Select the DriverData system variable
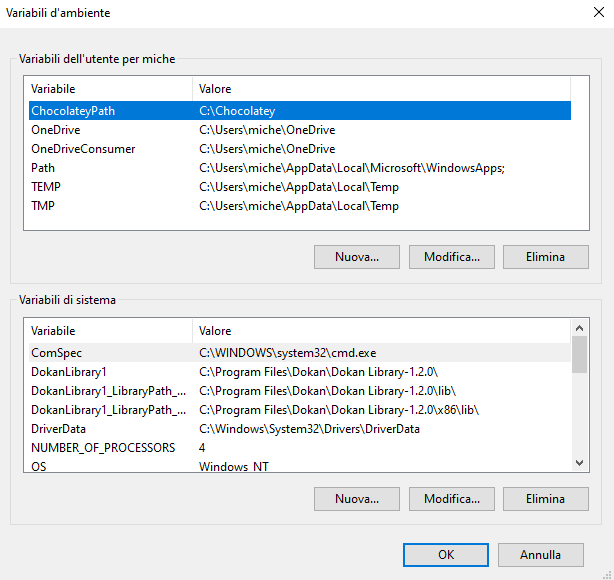The height and width of the screenshot is (580, 614). tap(300, 429)
